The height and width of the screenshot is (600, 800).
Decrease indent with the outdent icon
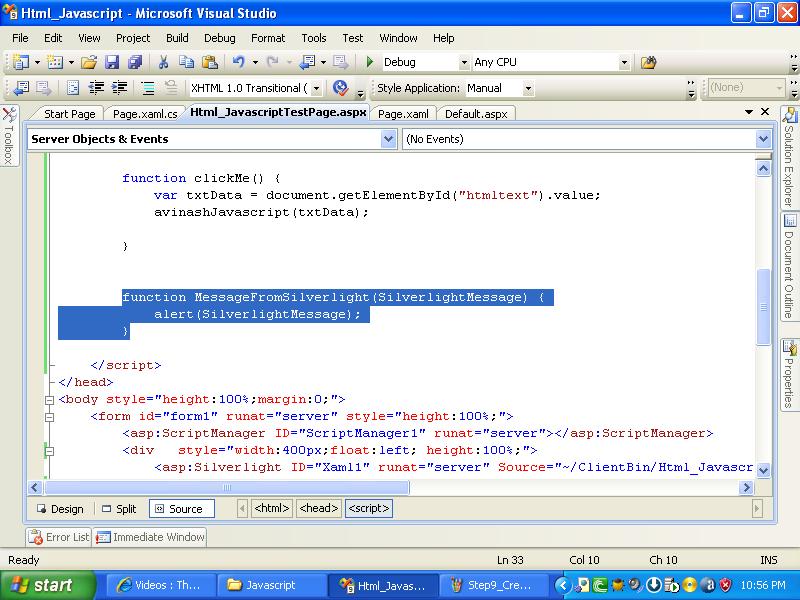(x=96, y=88)
